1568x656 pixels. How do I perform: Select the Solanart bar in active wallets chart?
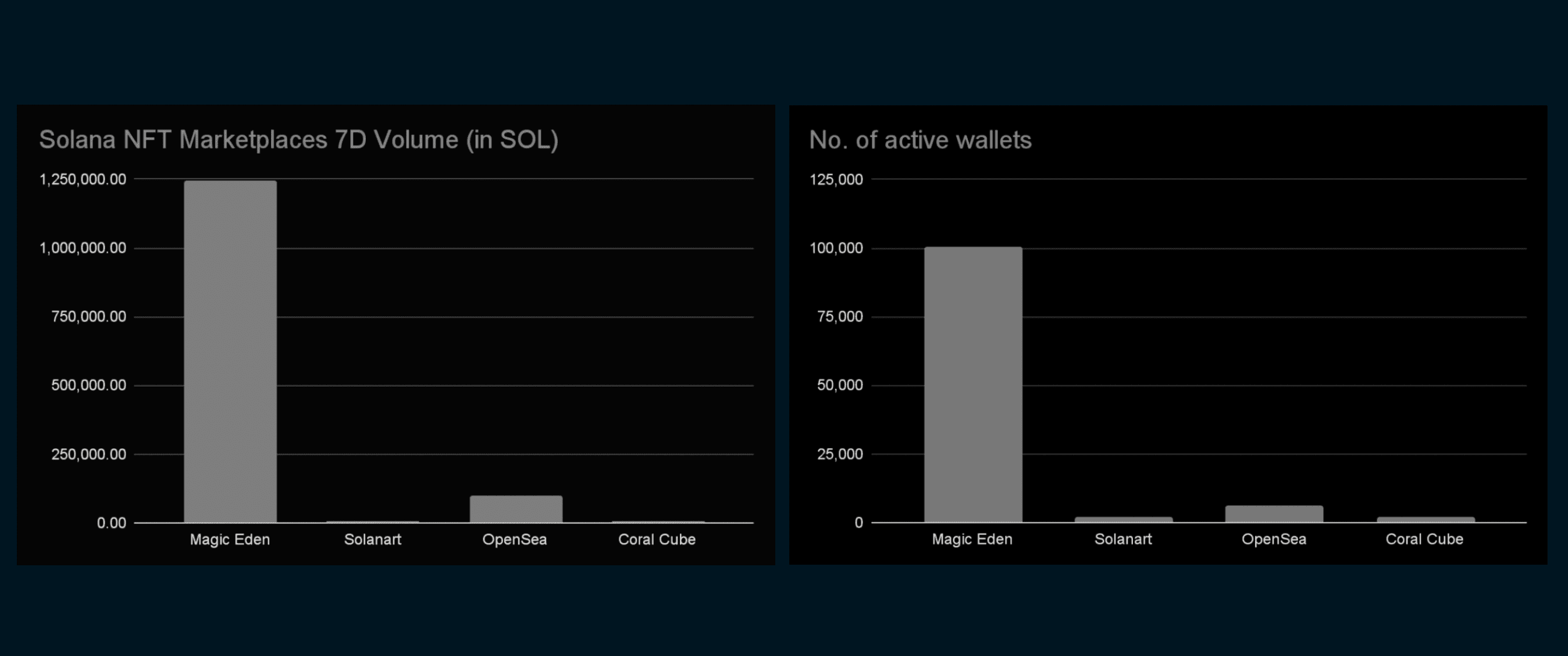coord(1124,520)
